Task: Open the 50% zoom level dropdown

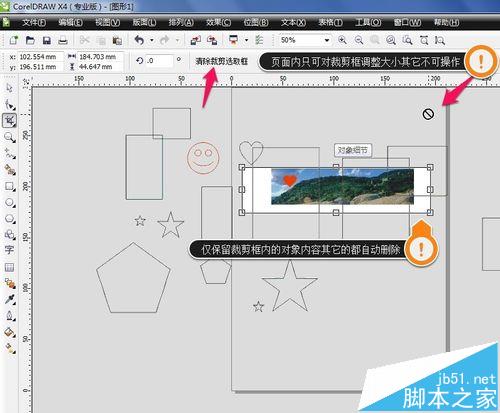Action: [x=327, y=40]
